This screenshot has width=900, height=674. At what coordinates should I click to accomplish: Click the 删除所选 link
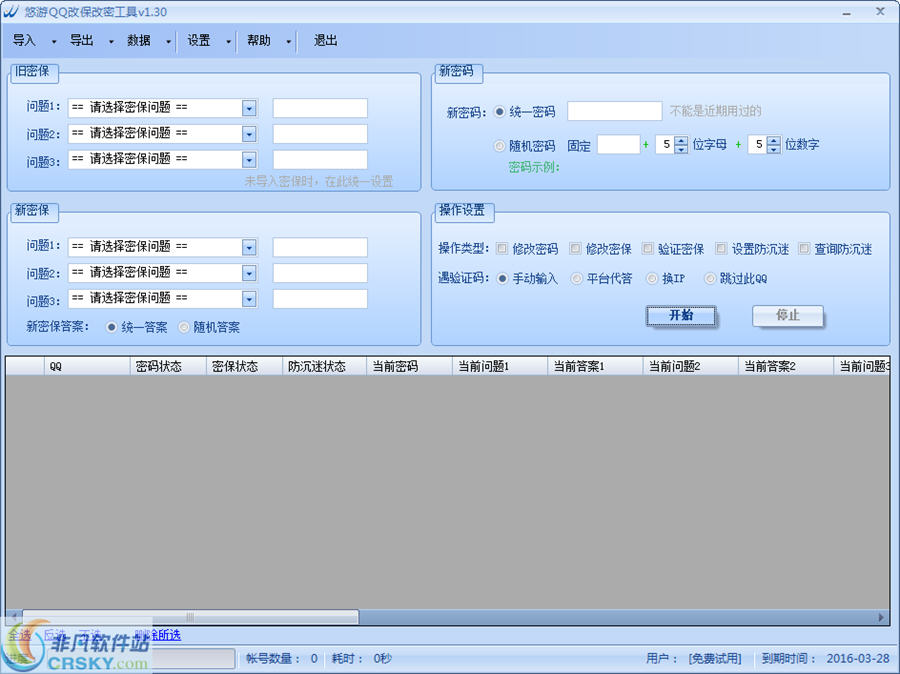pyautogui.click(x=158, y=635)
